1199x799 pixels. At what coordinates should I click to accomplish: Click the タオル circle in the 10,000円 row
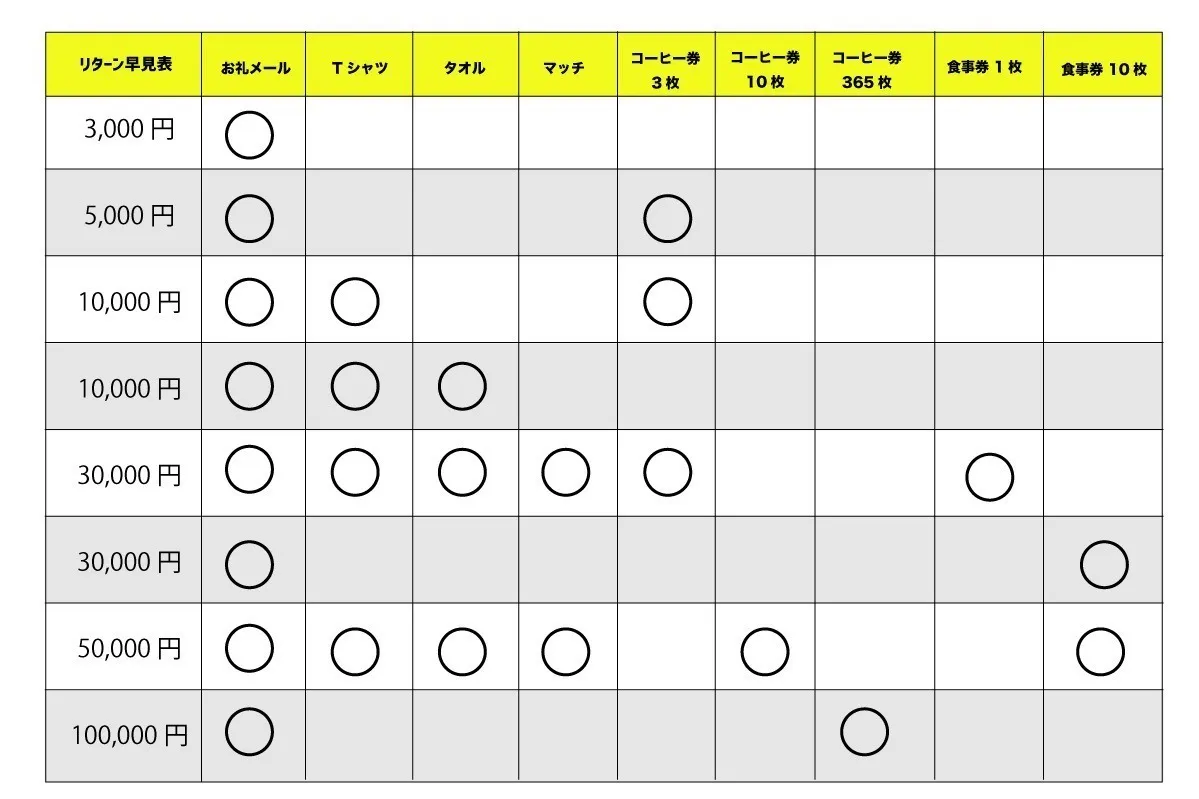[462, 387]
